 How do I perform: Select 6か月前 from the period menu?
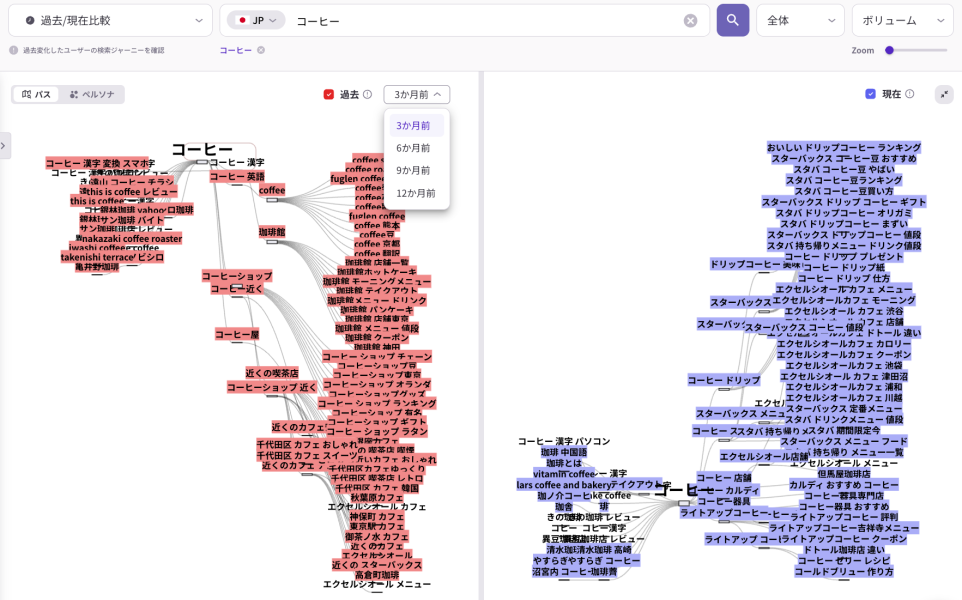click(413, 148)
